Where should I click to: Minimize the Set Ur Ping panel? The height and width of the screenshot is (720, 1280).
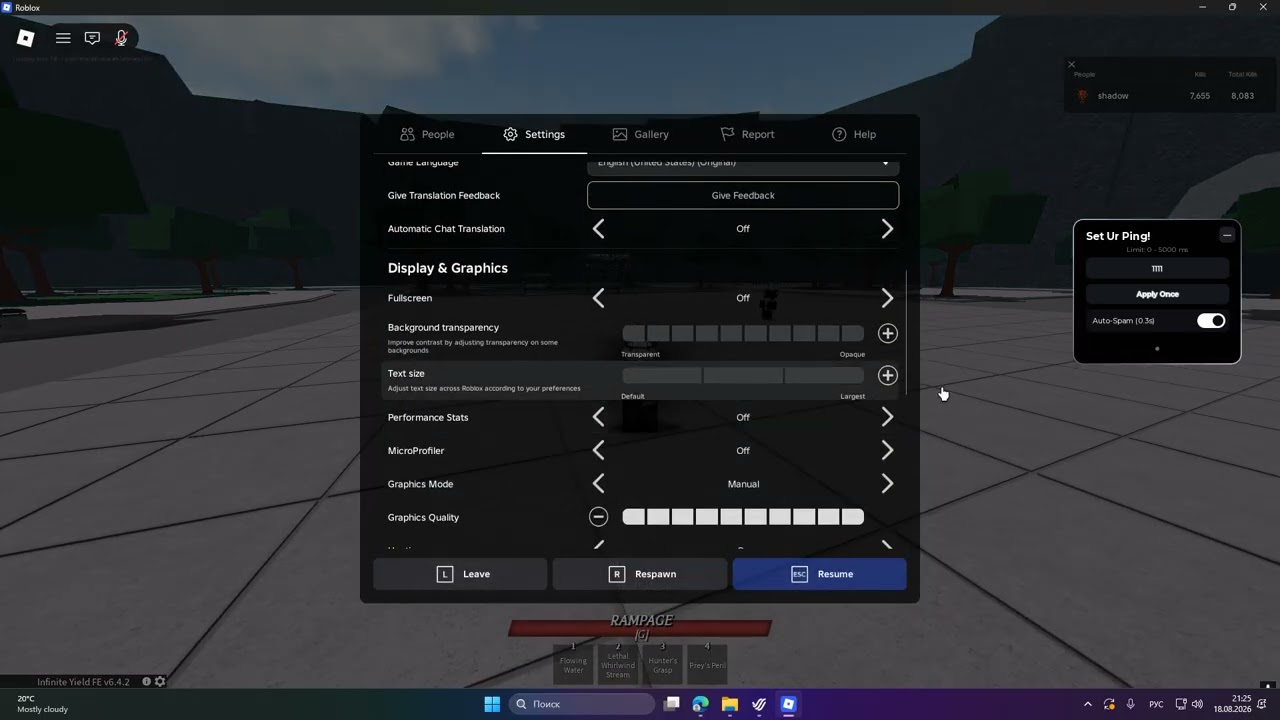click(1227, 235)
